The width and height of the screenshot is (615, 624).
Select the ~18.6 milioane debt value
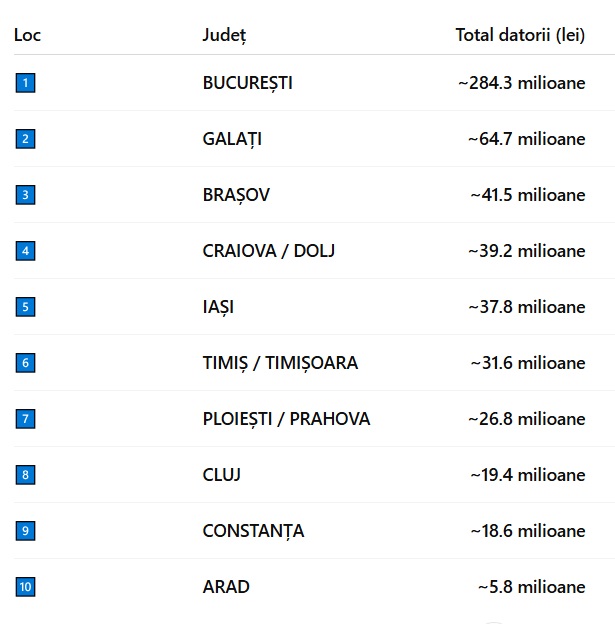[526, 531]
